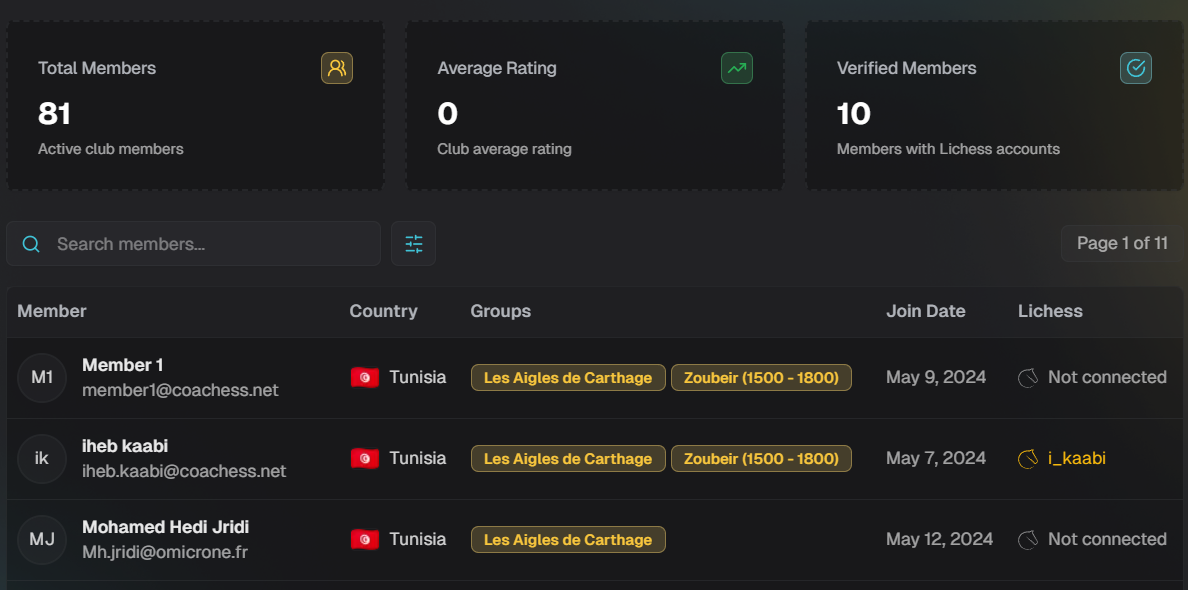Click the MJ avatar for Mohamed Hedi Jridi
This screenshot has height=590, width=1188.
click(42, 539)
